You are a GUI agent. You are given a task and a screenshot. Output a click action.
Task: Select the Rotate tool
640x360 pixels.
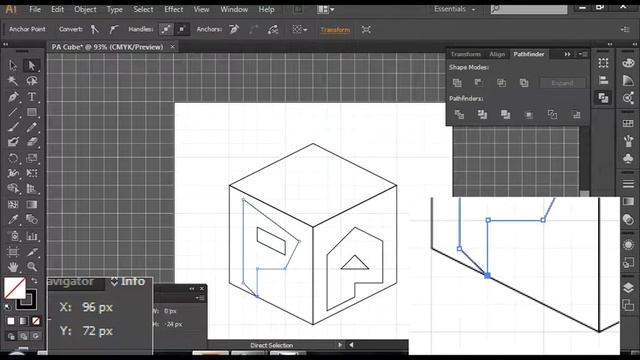[x=13, y=158]
